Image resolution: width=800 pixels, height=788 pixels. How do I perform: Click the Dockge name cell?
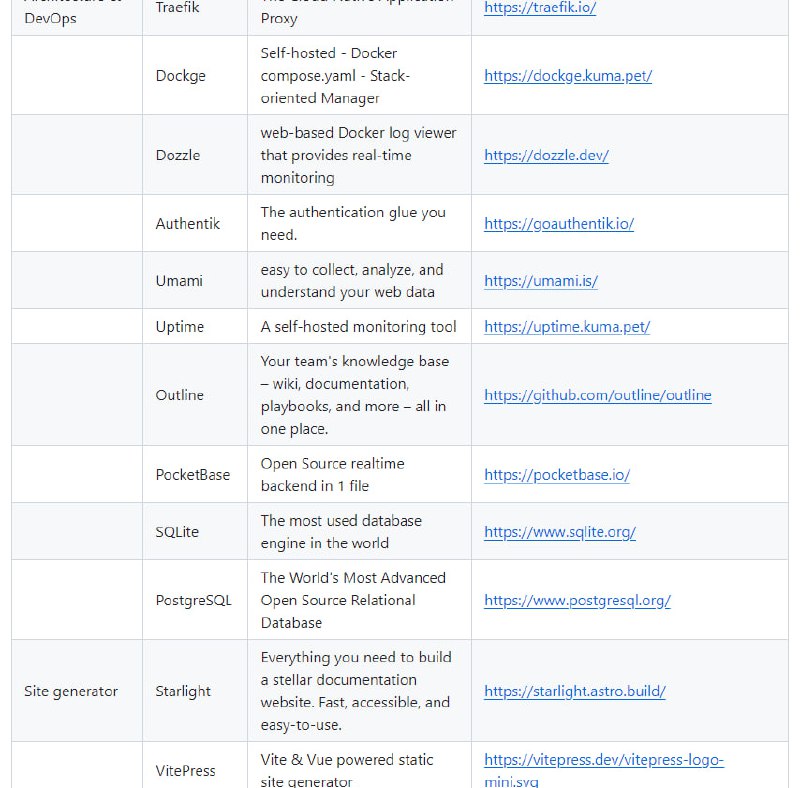coord(181,75)
